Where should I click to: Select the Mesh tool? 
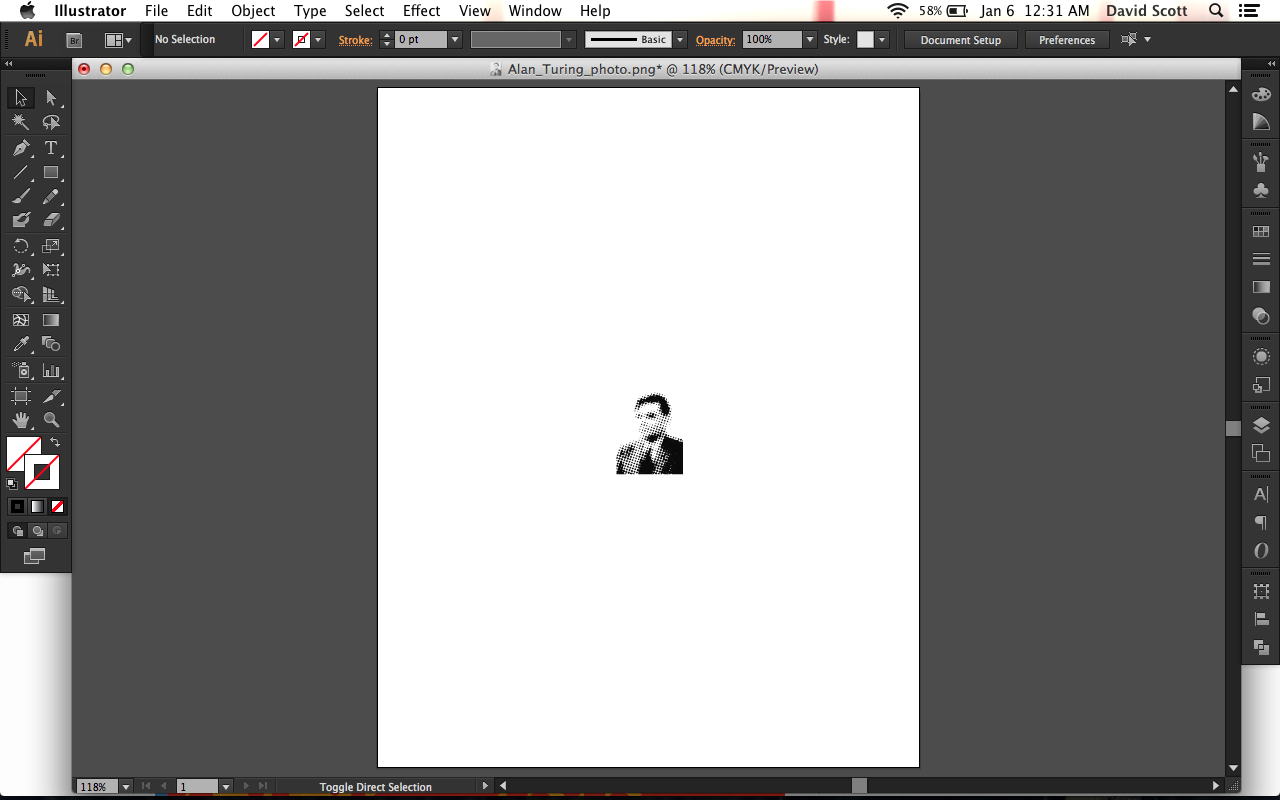[x=20, y=320]
